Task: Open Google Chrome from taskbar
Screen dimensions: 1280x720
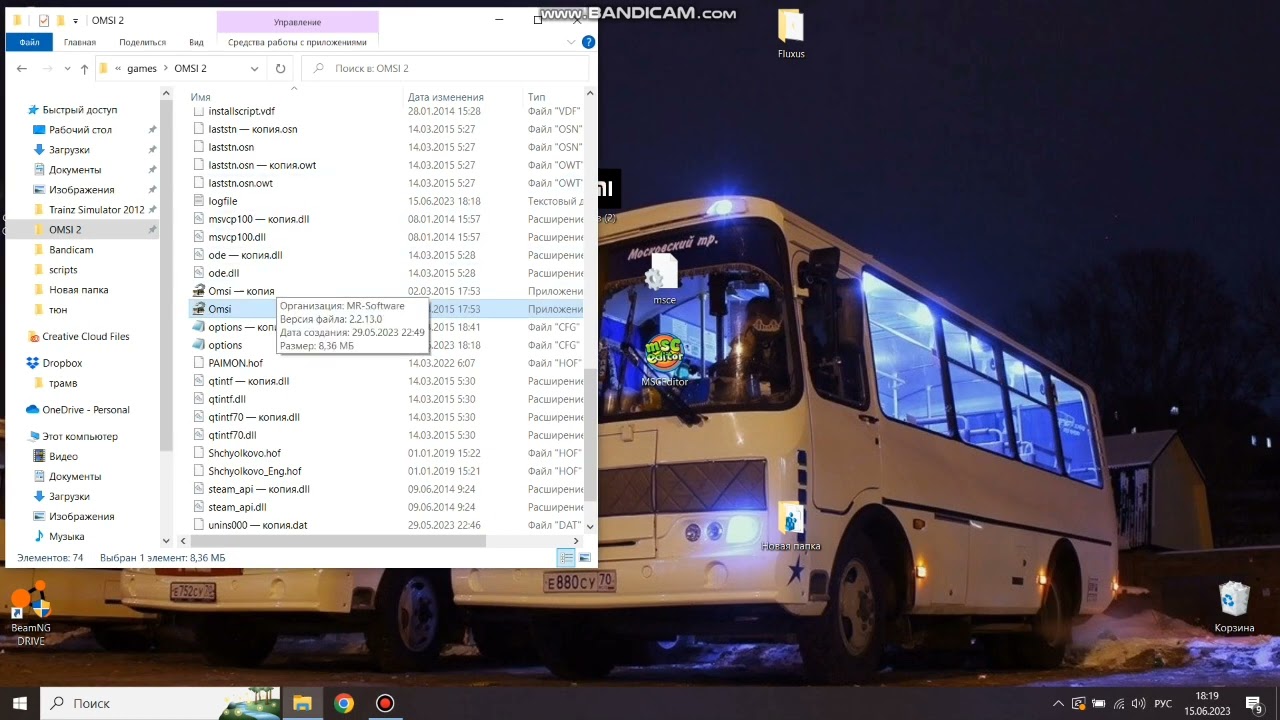Action: (x=344, y=703)
